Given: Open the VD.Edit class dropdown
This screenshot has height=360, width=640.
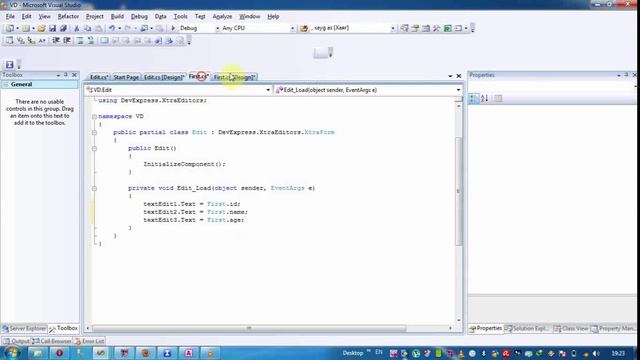Looking at the screenshot, I should [268, 90].
